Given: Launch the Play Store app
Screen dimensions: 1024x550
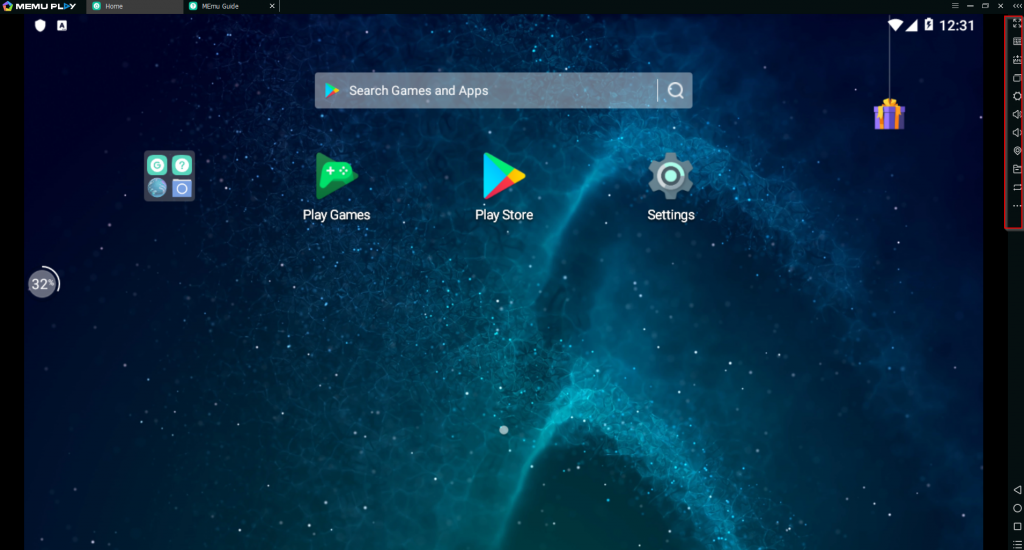Looking at the screenshot, I should click(x=504, y=187).
